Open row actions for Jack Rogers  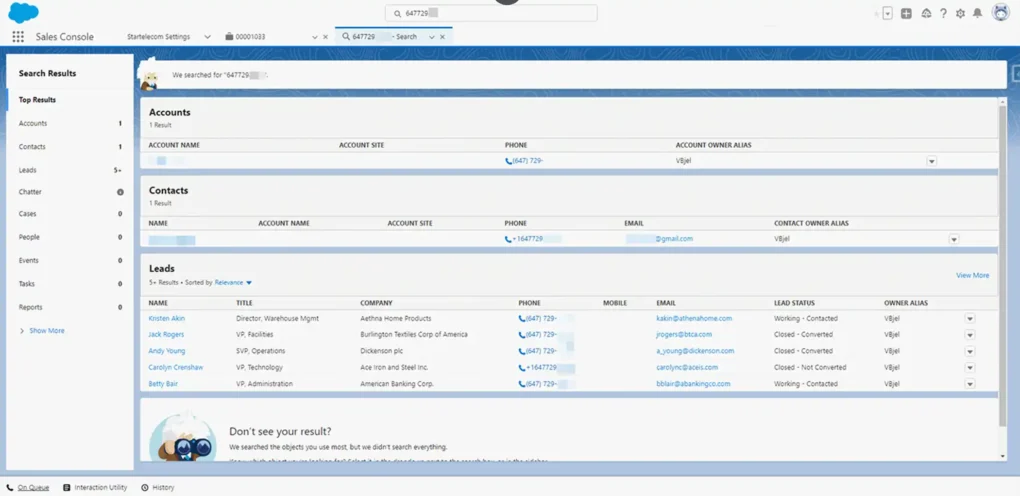tap(970, 335)
